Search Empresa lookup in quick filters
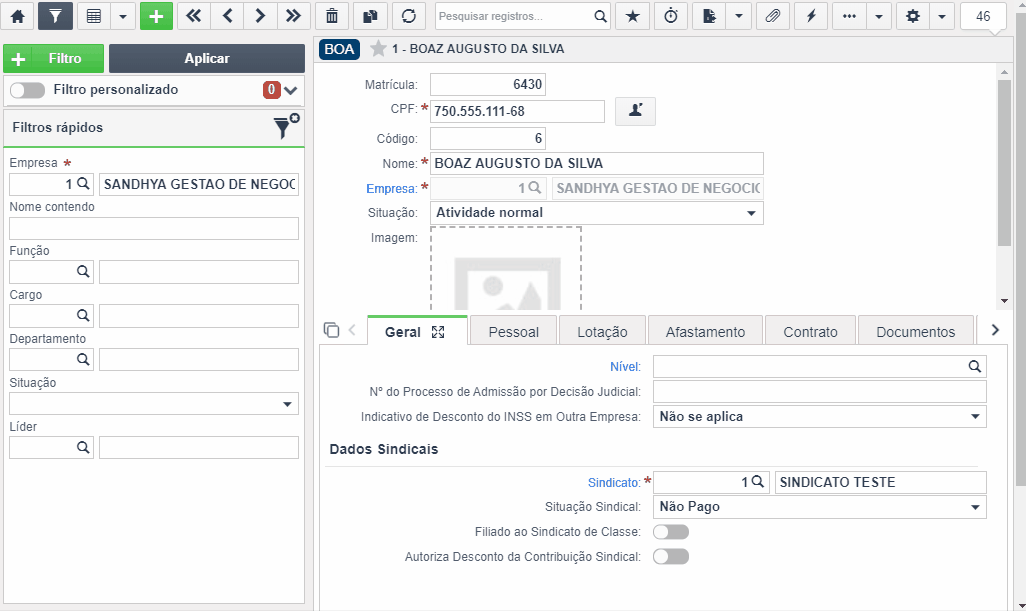 (83, 184)
